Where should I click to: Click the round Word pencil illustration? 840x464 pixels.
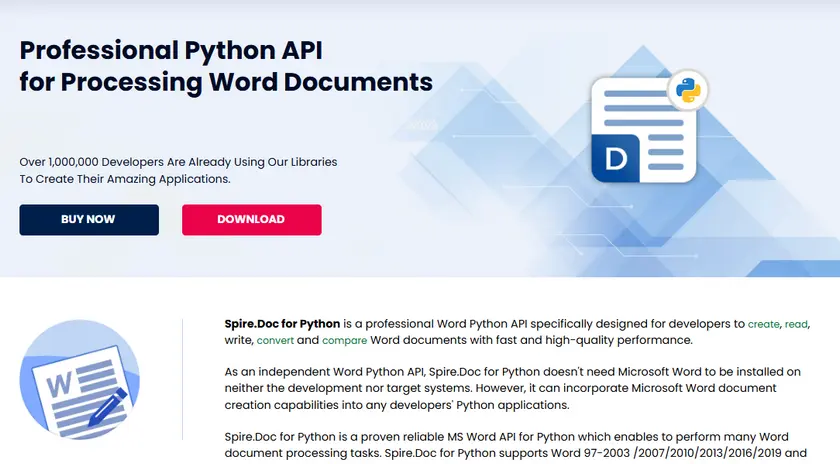pyautogui.click(x=80, y=380)
